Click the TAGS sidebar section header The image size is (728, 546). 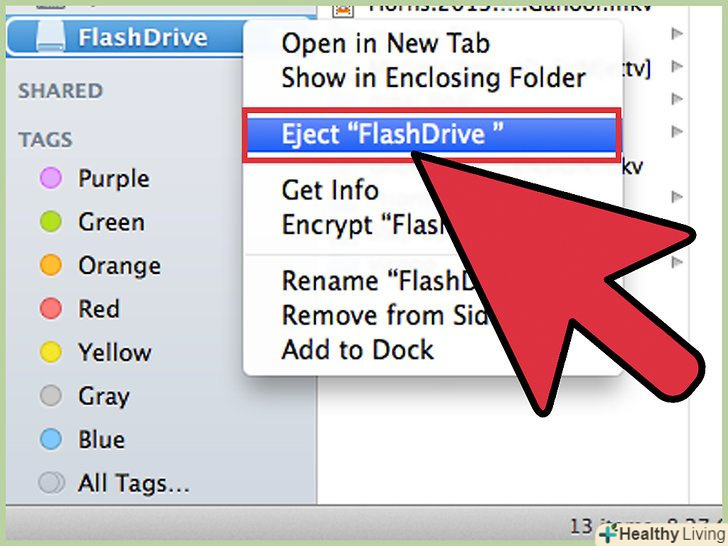tap(46, 140)
